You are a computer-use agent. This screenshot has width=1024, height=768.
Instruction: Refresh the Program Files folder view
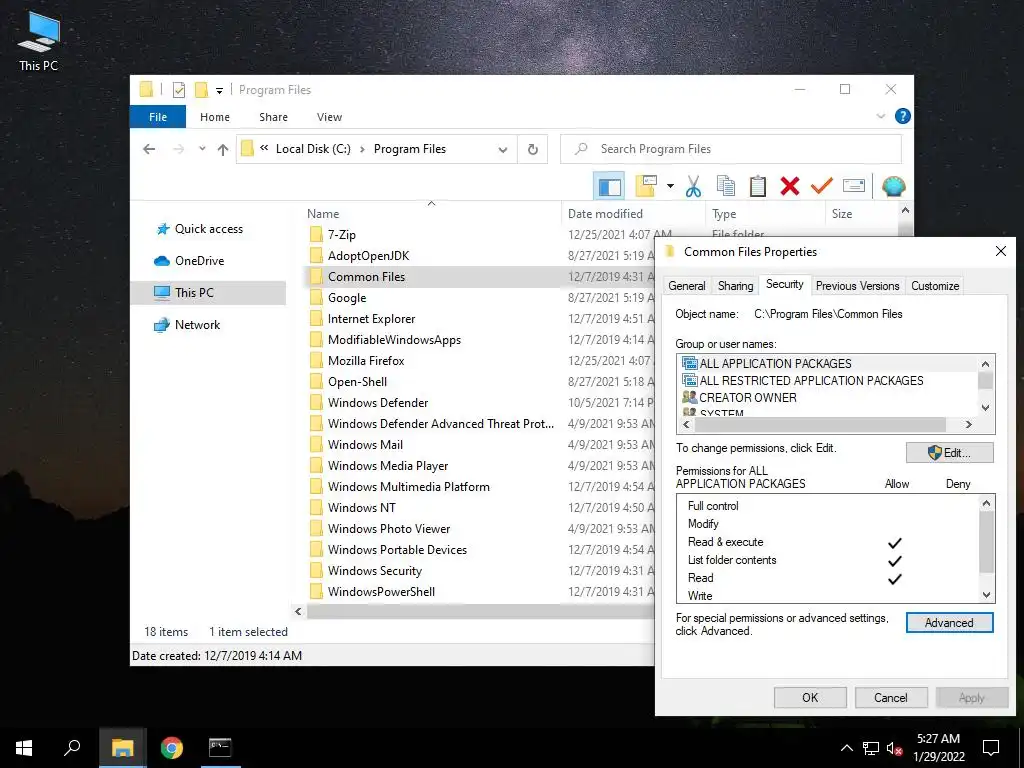[533, 150]
